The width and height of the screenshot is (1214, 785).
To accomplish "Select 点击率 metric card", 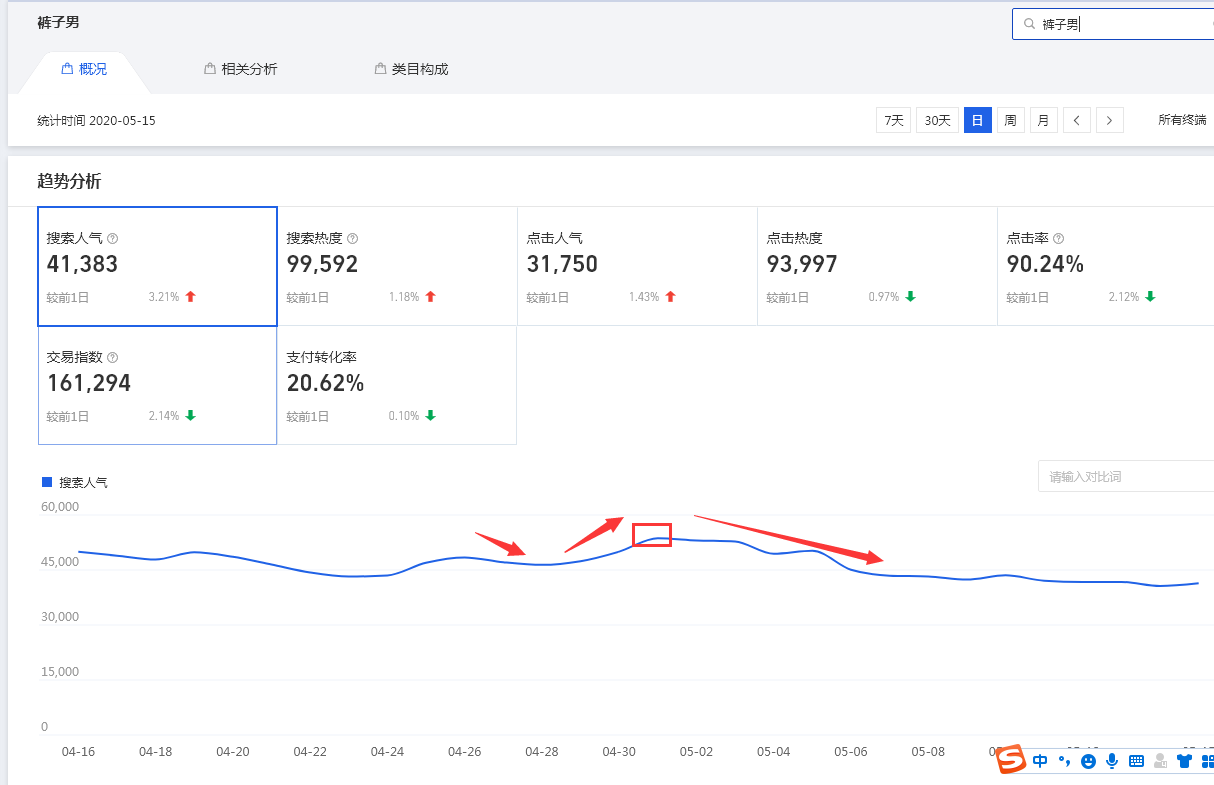I will pyautogui.click(x=1106, y=266).
